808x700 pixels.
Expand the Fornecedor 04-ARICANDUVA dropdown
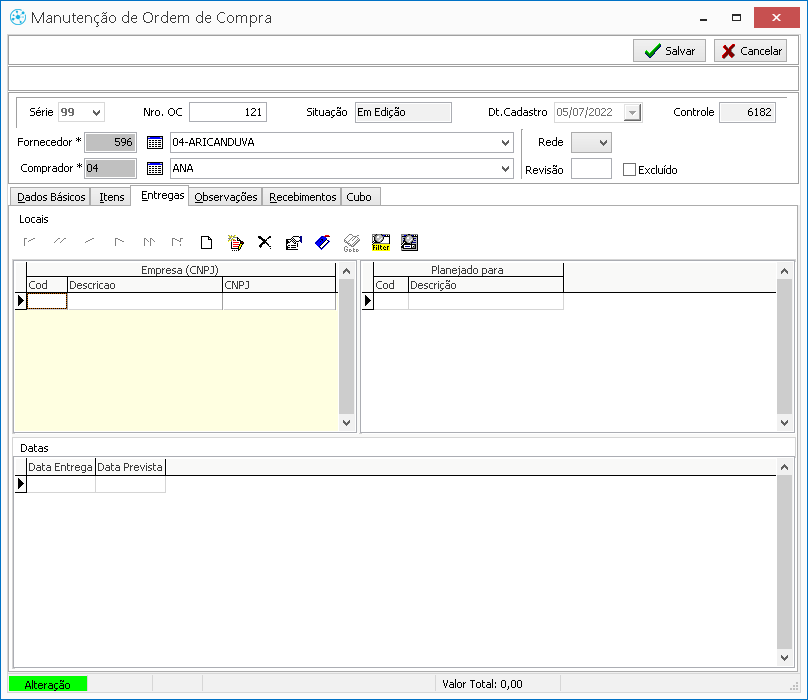505,142
